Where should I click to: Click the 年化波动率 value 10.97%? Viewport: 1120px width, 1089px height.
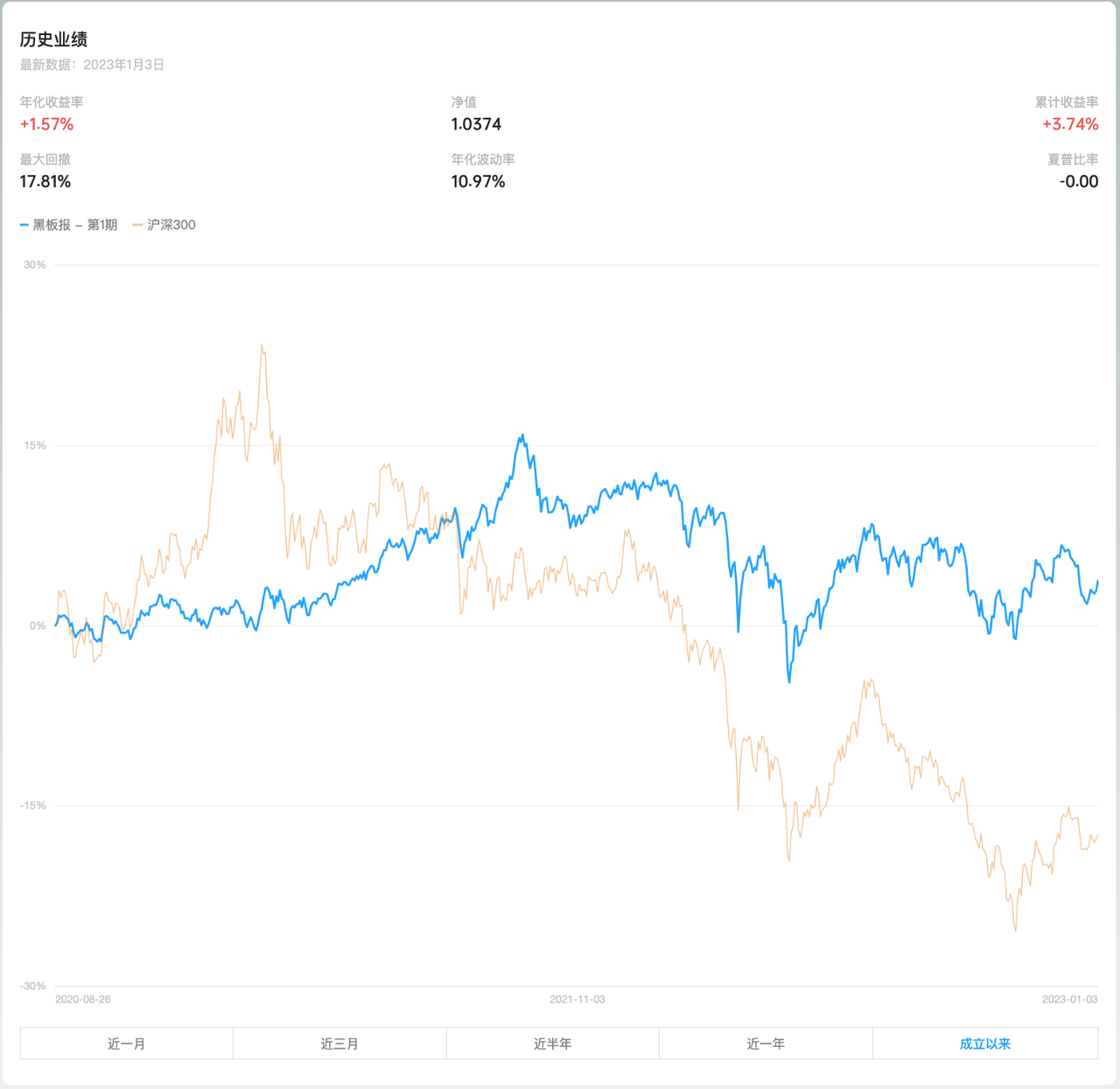(x=478, y=181)
